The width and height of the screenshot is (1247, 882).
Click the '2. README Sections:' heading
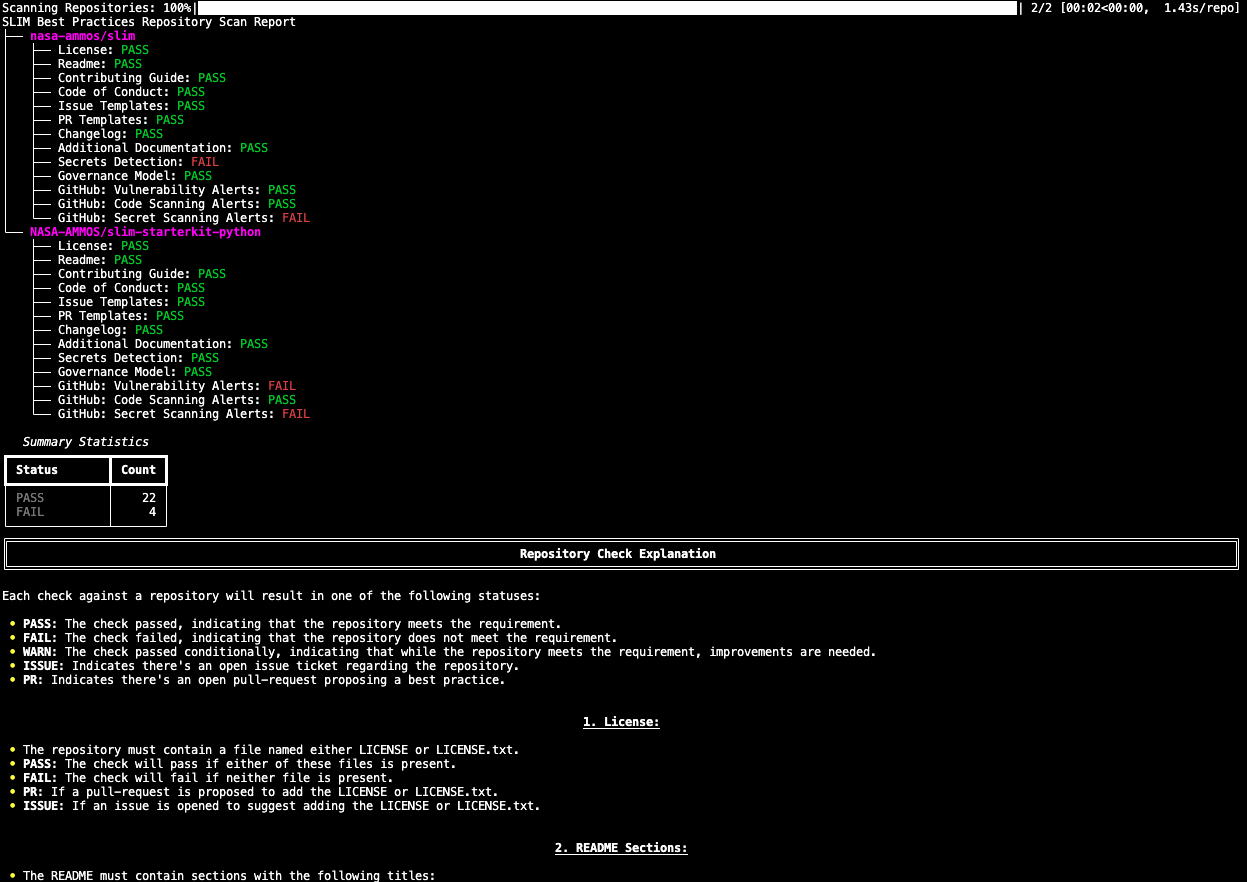pyautogui.click(x=621, y=848)
